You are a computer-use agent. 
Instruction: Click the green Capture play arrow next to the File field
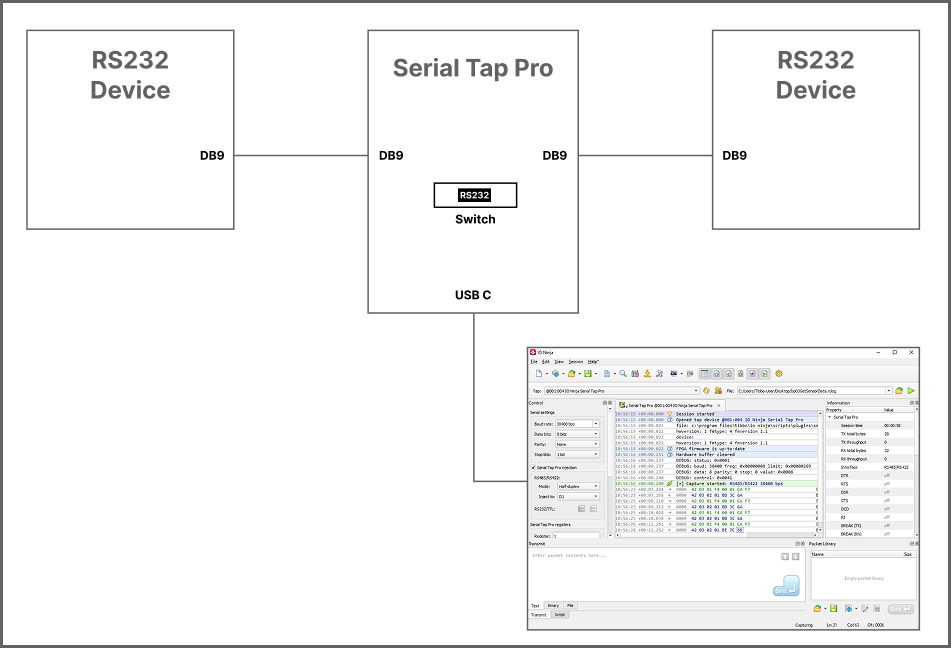pos(911,391)
